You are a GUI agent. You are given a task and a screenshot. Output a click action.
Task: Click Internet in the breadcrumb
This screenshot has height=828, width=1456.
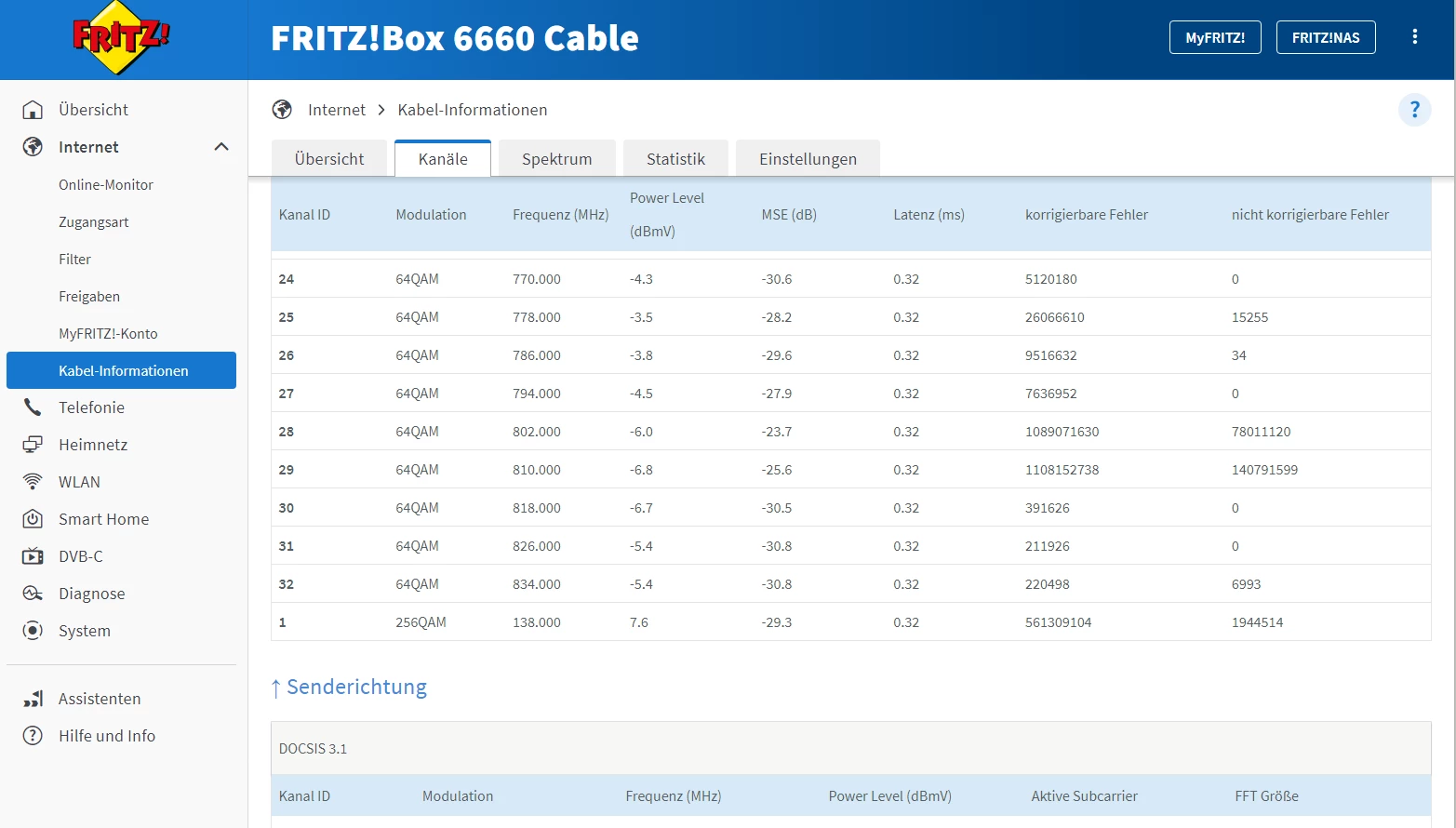(x=337, y=110)
